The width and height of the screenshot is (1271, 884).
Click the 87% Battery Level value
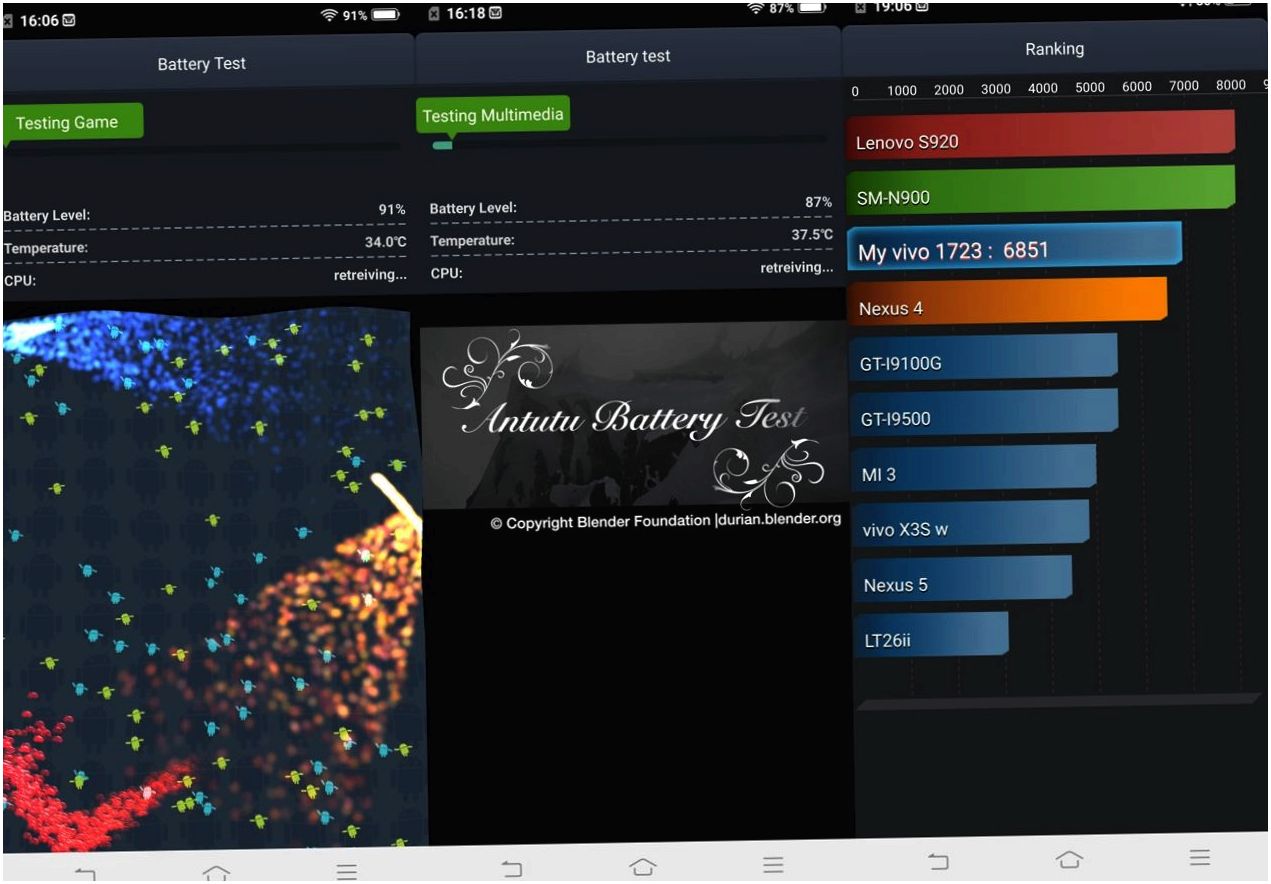(x=818, y=202)
